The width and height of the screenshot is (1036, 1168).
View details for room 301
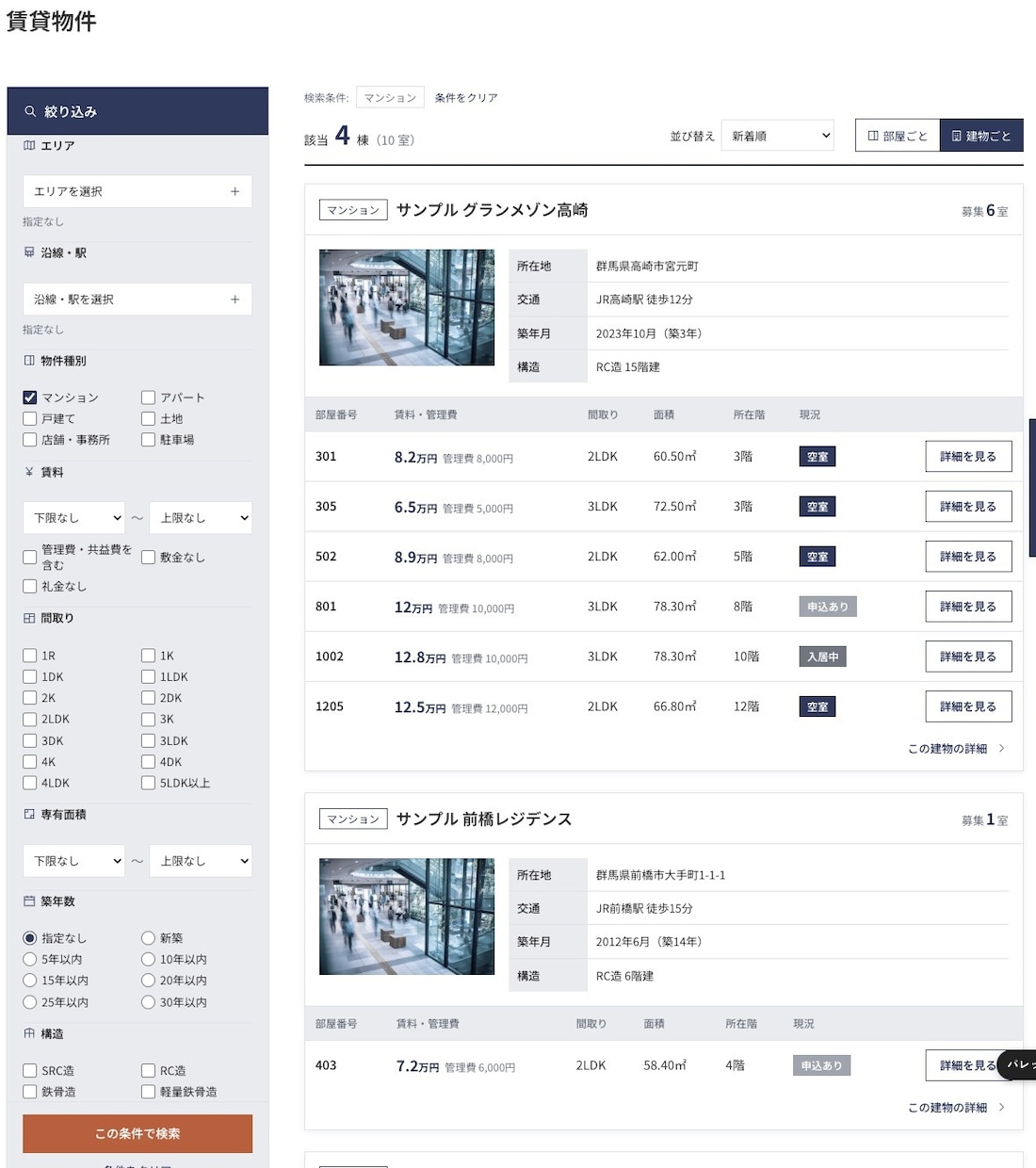(x=968, y=456)
